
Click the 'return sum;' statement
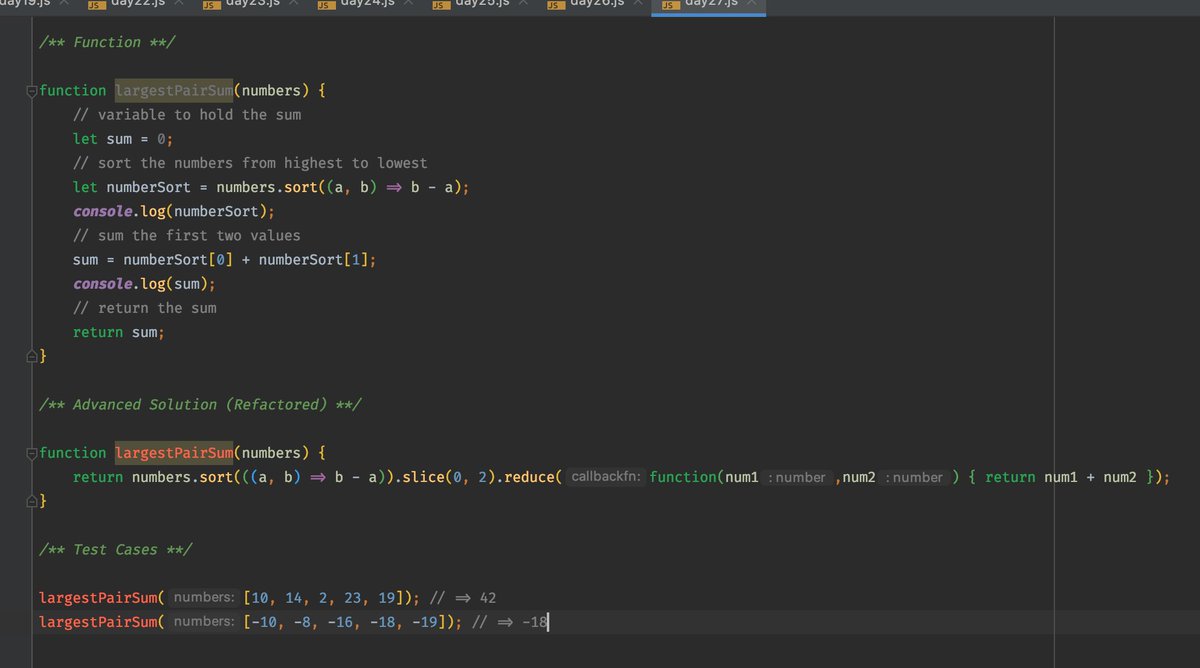pyautogui.click(x=119, y=332)
